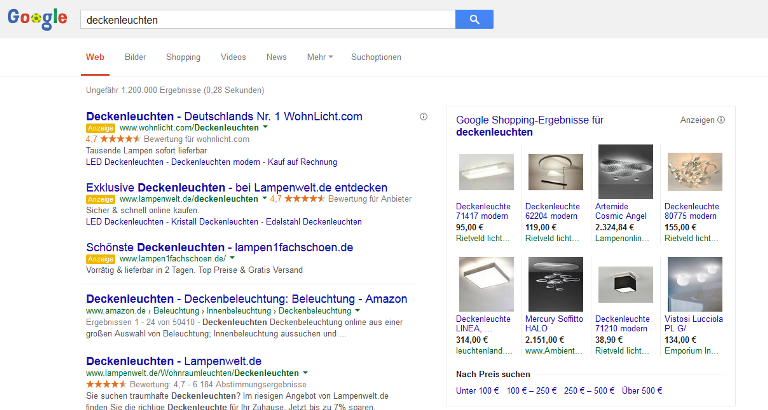The width and height of the screenshot is (768, 410).
Task: Filter by price Über 500 €
Action: pyautogui.click(x=642, y=391)
